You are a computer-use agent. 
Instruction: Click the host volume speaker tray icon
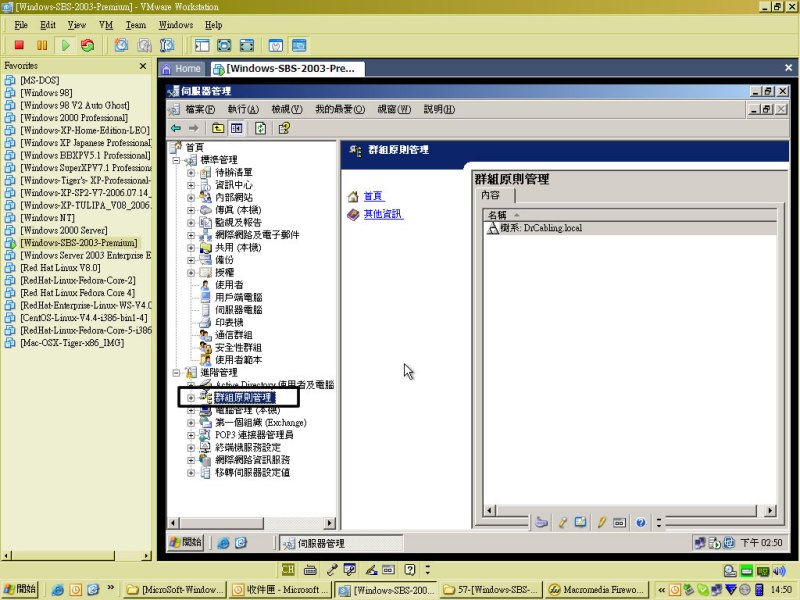(779, 571)
